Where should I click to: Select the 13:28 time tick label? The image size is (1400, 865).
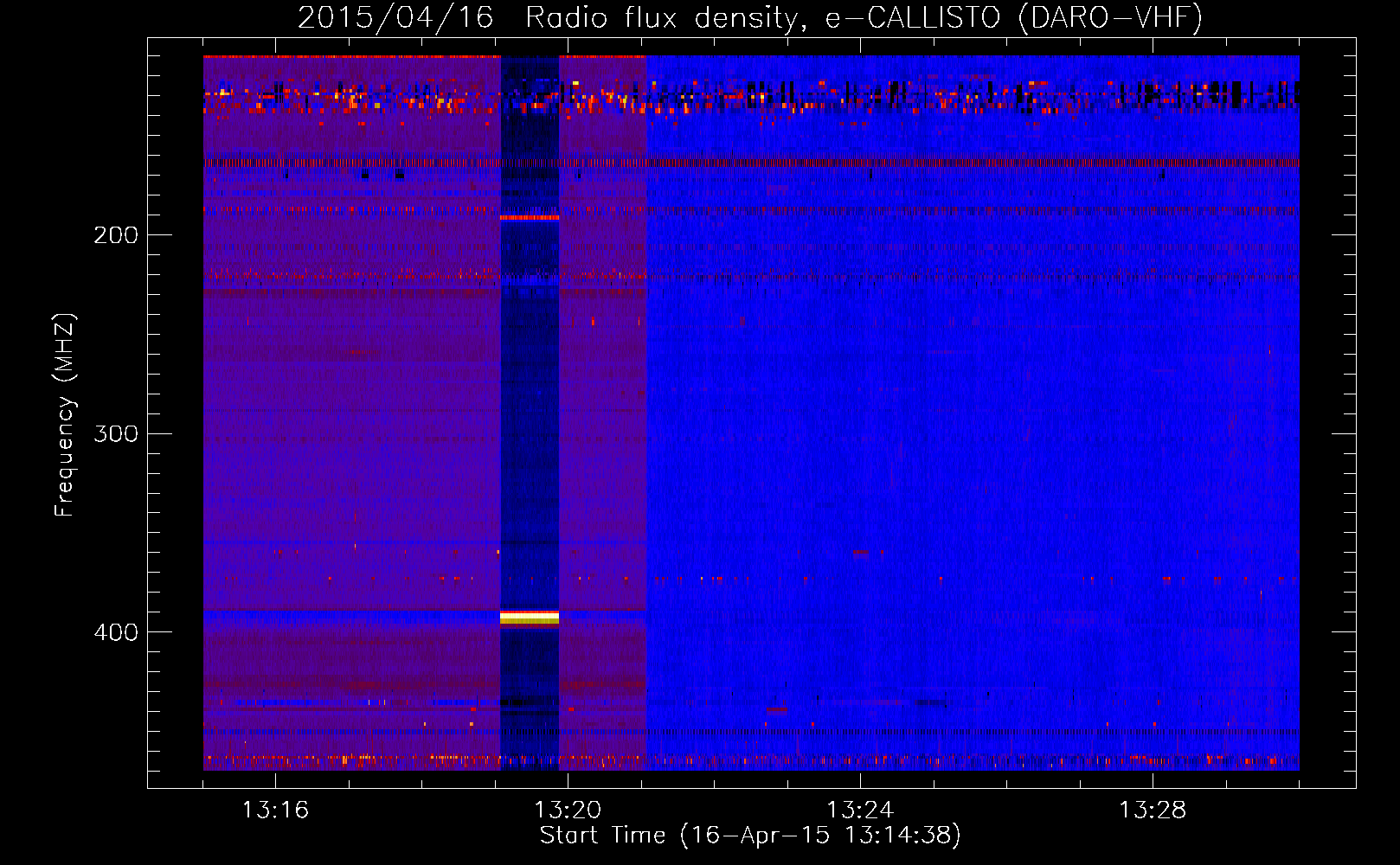(x=1153, y=811)
